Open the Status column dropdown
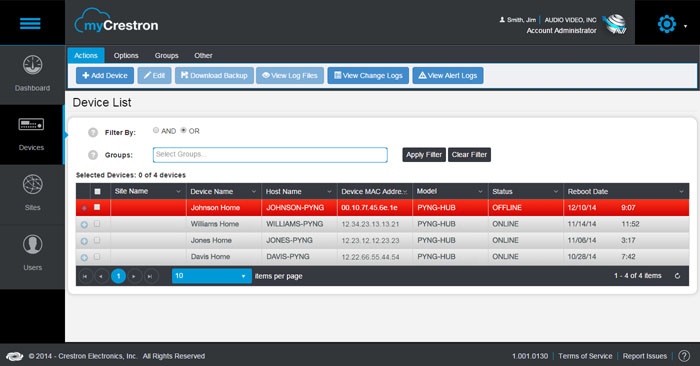 556,191
